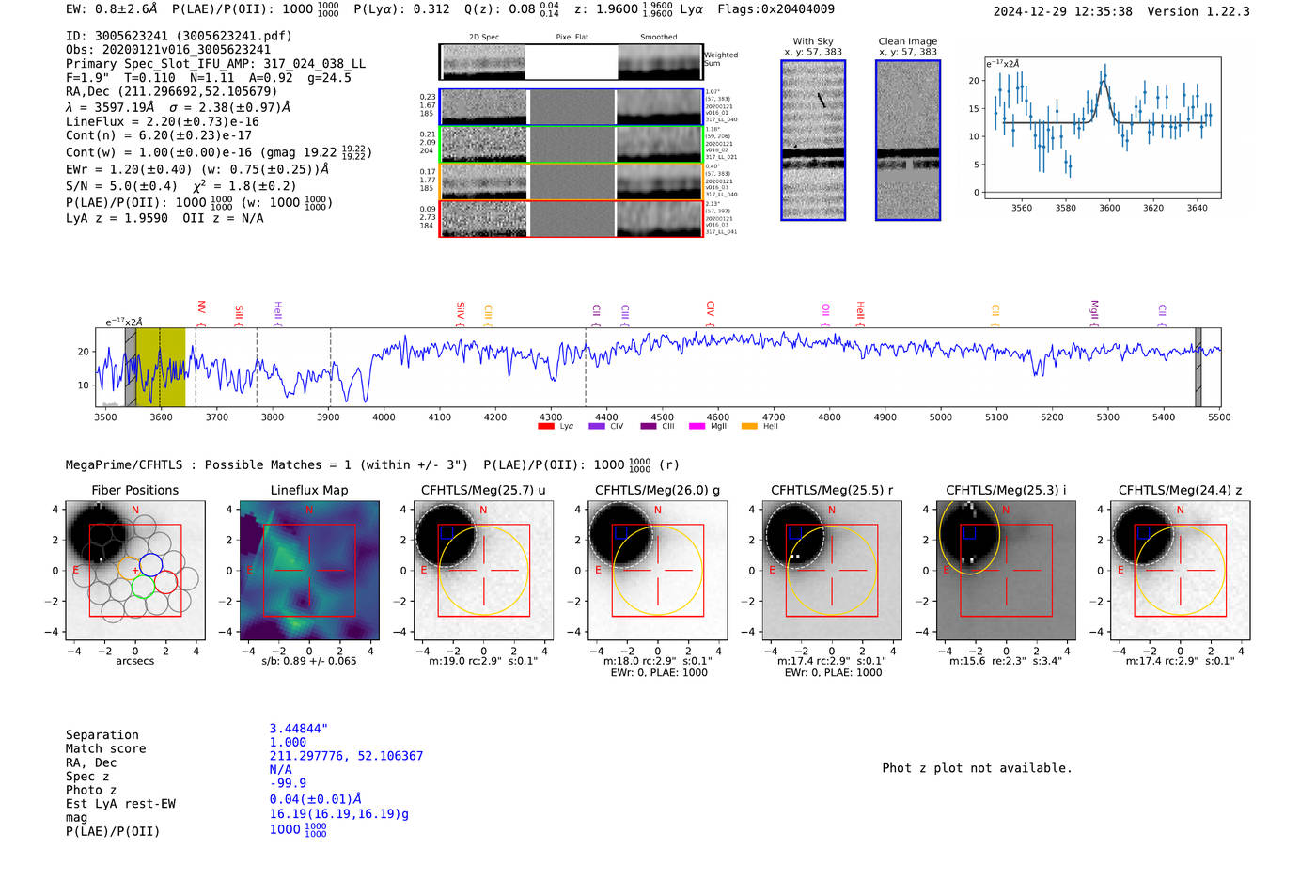Click the Clean Image panel
The width and height of the screenshot is (1316, 896).
coord(908,140)
